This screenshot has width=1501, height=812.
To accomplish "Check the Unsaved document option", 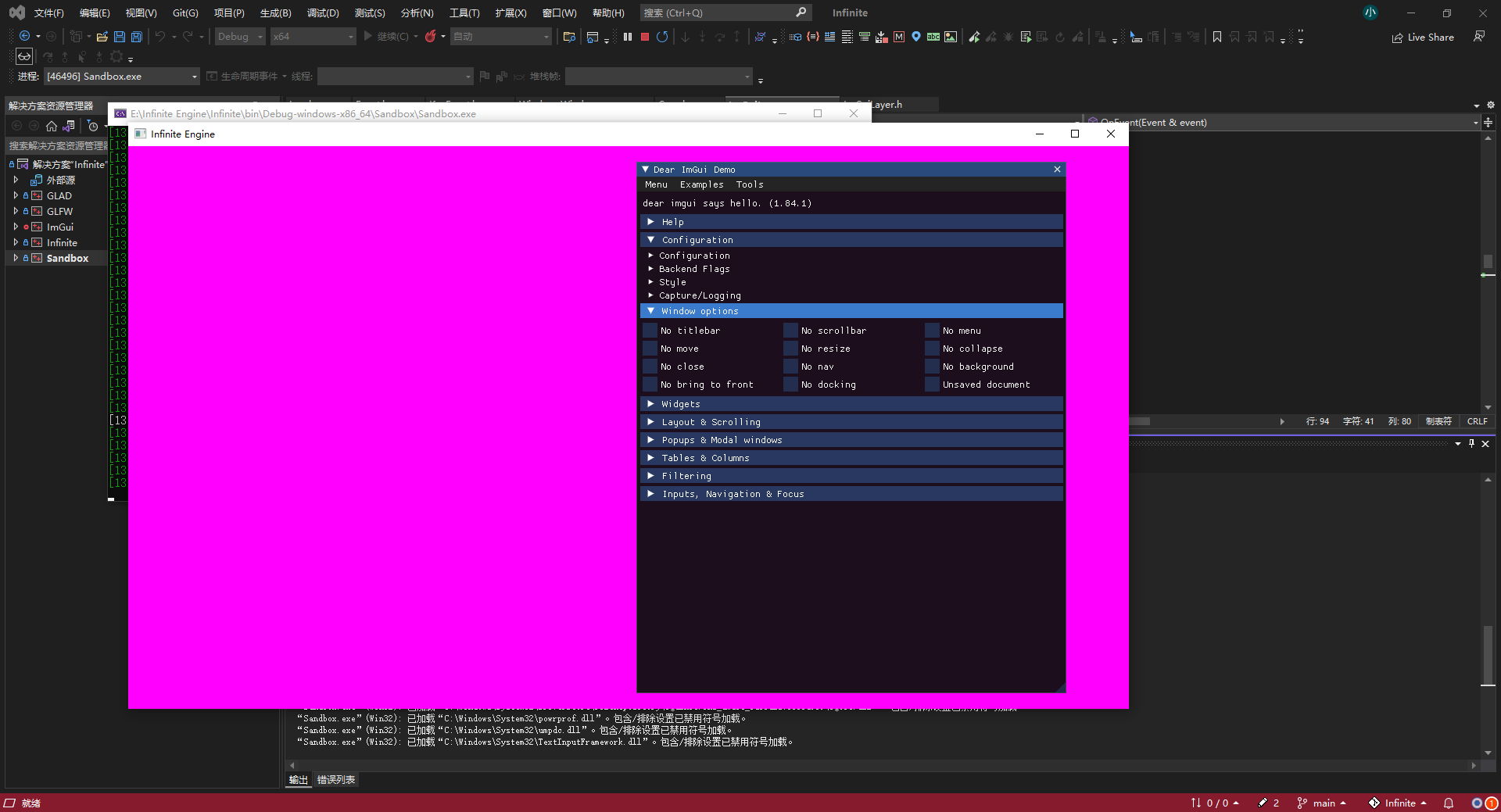I will pos(932,385).
